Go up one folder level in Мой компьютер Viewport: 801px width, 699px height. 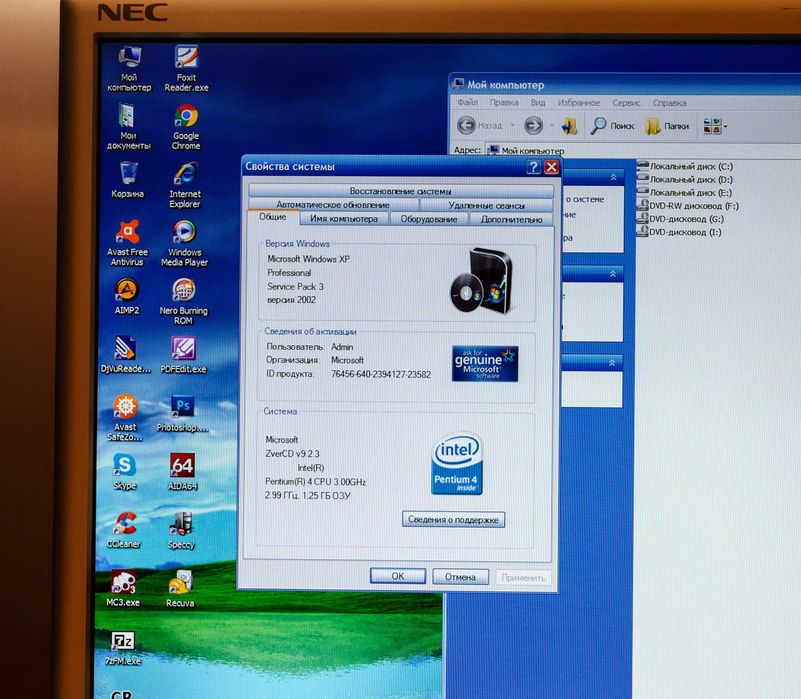(569, 126)
